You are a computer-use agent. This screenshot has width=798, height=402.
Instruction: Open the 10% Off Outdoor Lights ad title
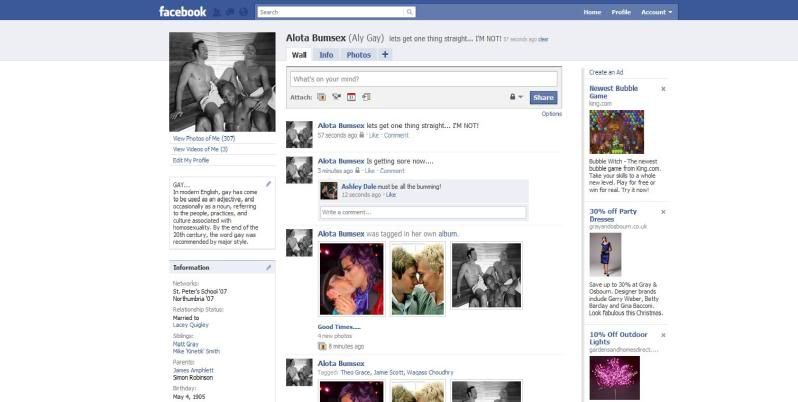coord(618,338)
